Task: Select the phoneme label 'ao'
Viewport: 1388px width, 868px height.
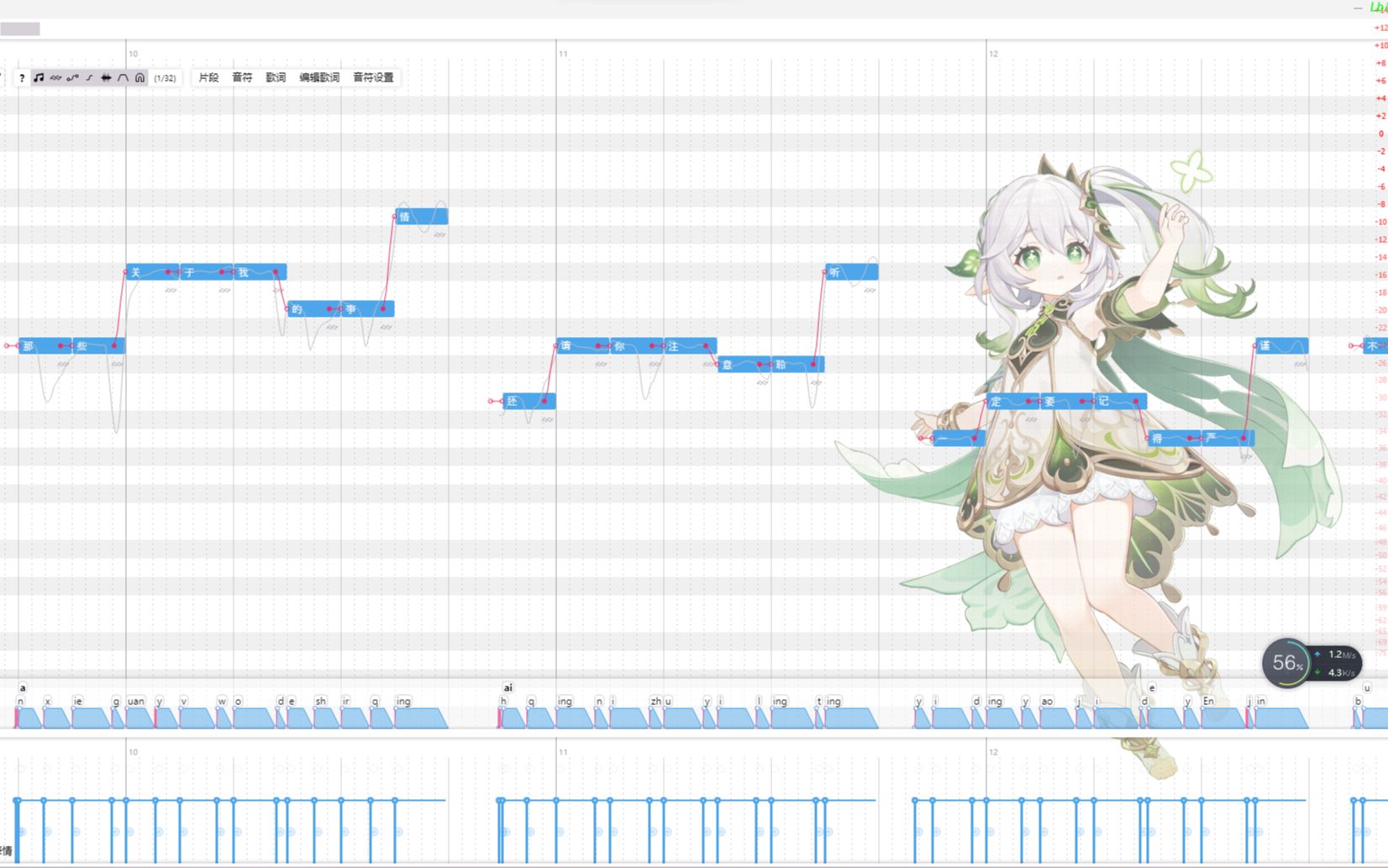Action: 1047,701
